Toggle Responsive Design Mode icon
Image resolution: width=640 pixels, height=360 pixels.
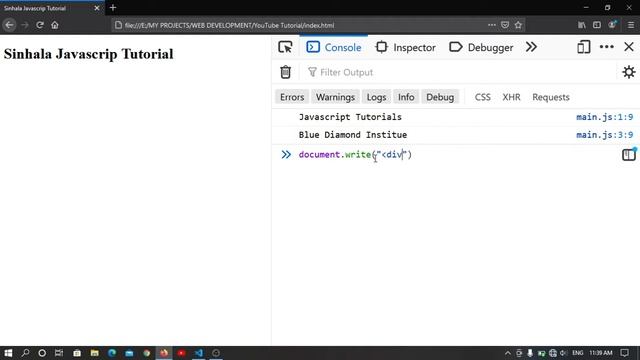[584, 47]
